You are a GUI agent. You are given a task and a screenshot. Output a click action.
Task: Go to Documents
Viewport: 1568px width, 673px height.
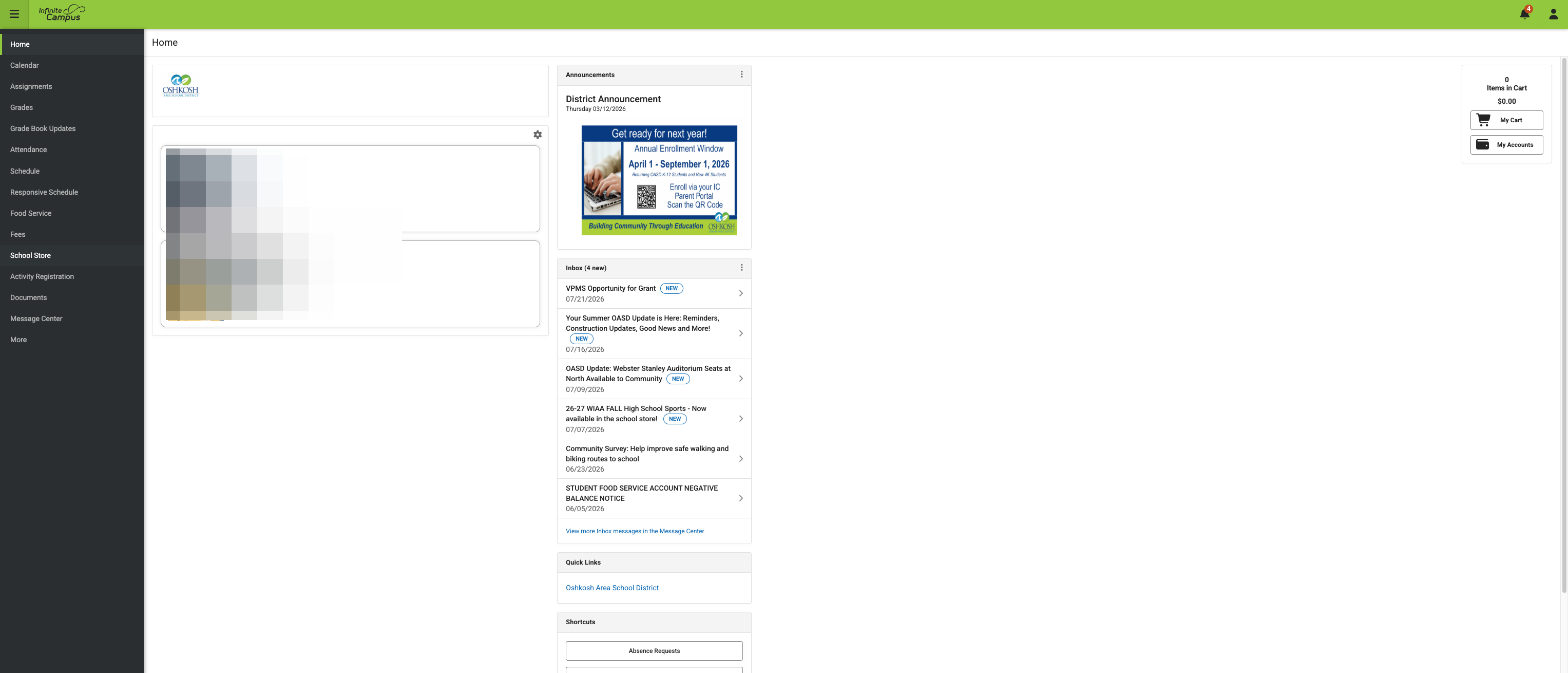pos(72,298)
